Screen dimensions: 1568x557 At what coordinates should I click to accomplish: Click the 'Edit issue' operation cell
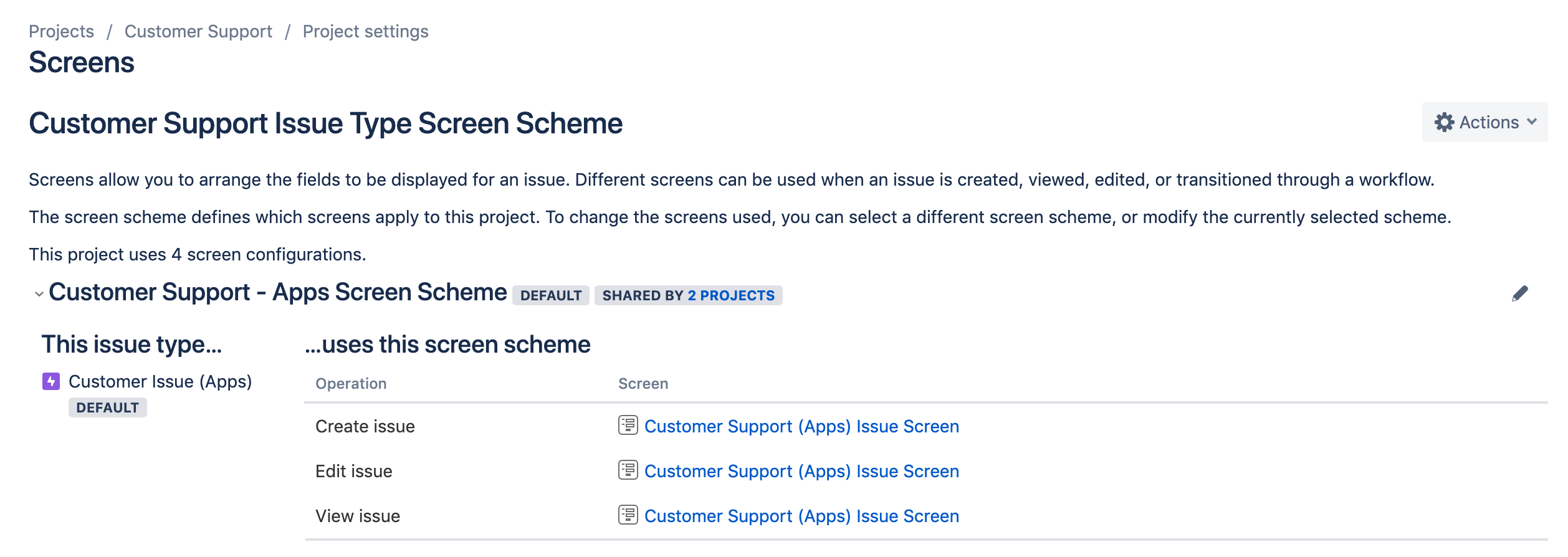click(x=354, y=471)
